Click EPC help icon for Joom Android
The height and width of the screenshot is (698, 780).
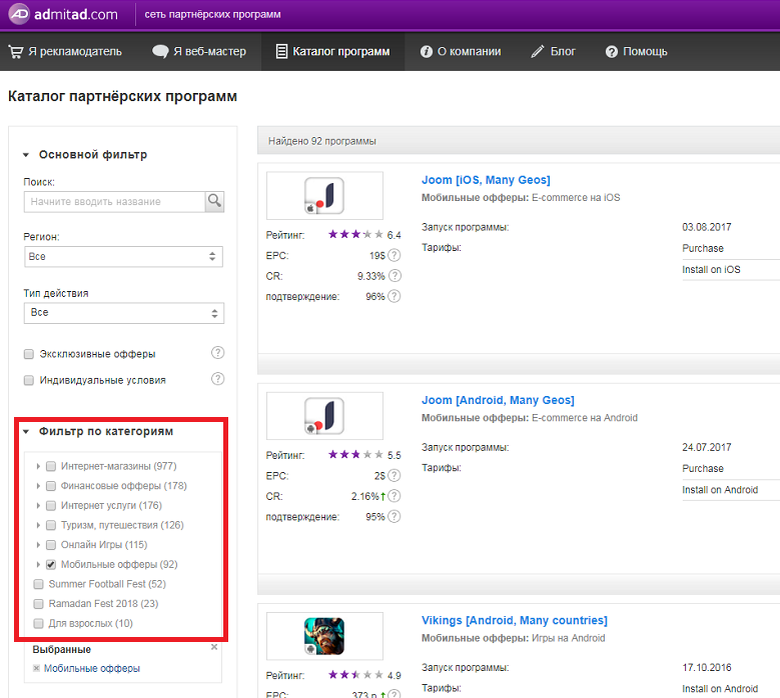coord(394,476)
